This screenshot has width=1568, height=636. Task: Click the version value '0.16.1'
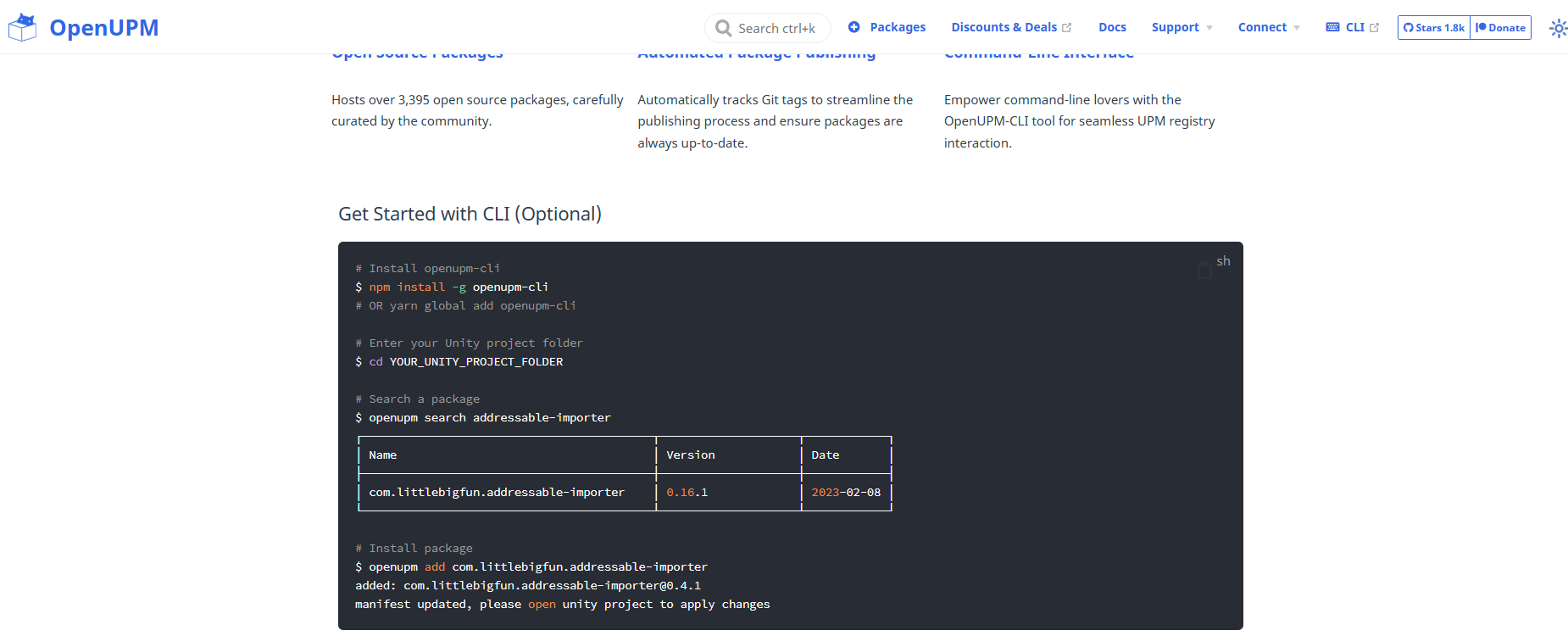(687, 492)
